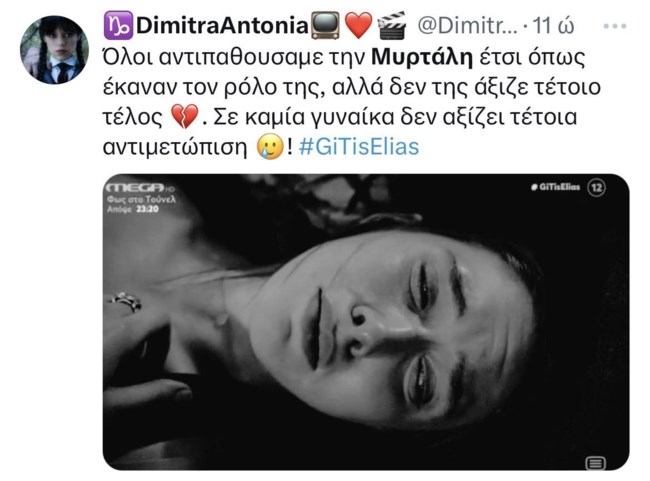Click the tearful smiling face emoji

tap(270, 147)
